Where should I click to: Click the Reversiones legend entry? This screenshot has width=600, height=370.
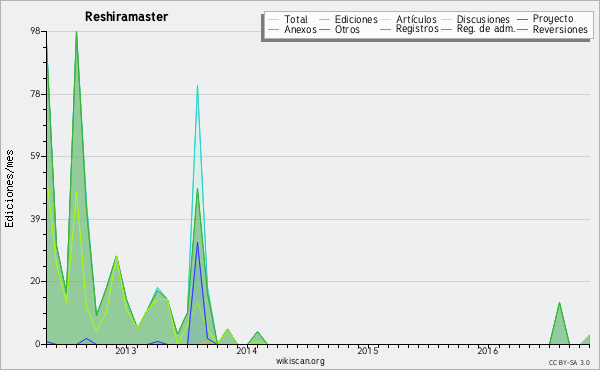tap(560, 29)
